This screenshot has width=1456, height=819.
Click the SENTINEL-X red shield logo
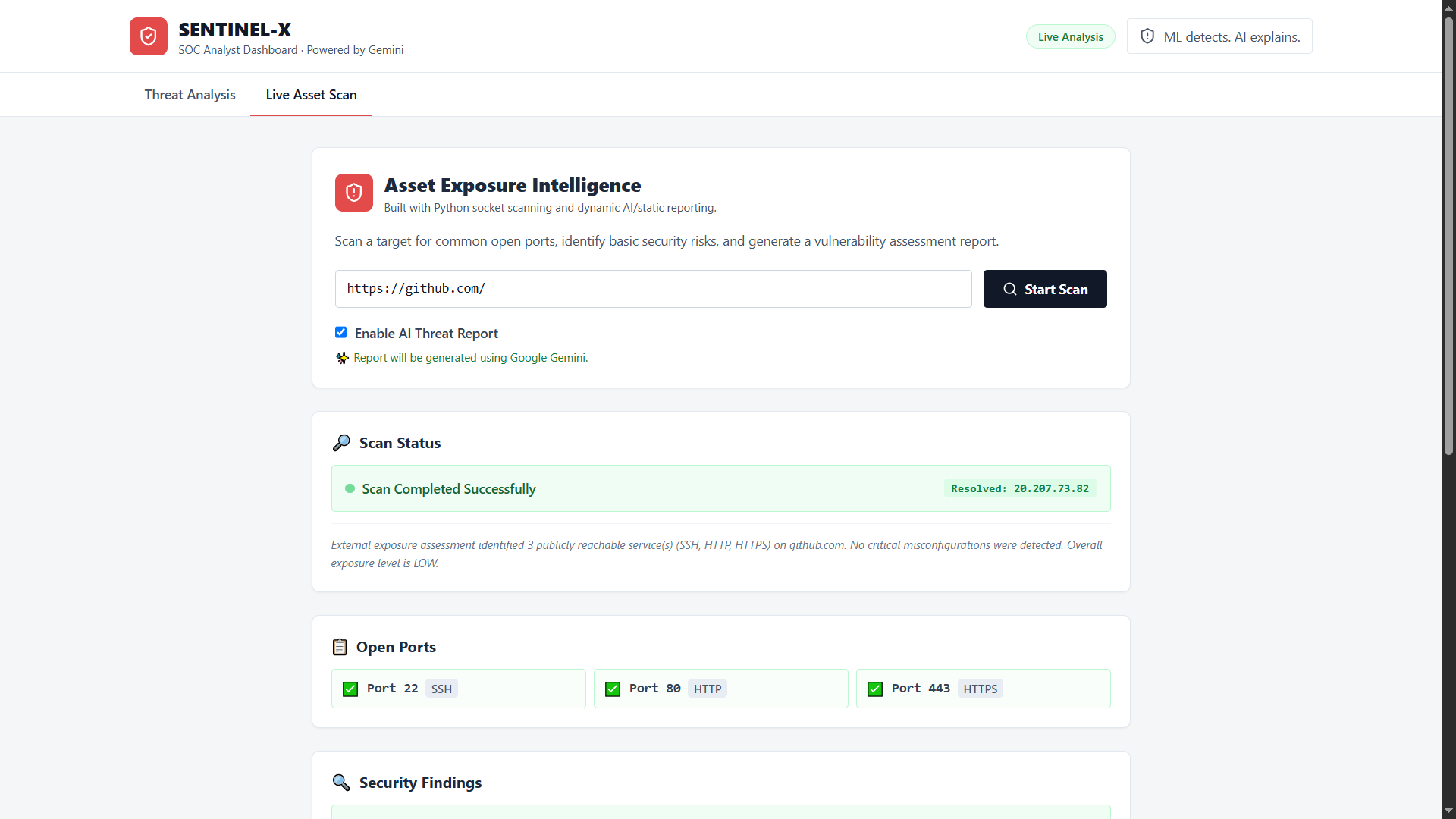(x=149, y=36)
